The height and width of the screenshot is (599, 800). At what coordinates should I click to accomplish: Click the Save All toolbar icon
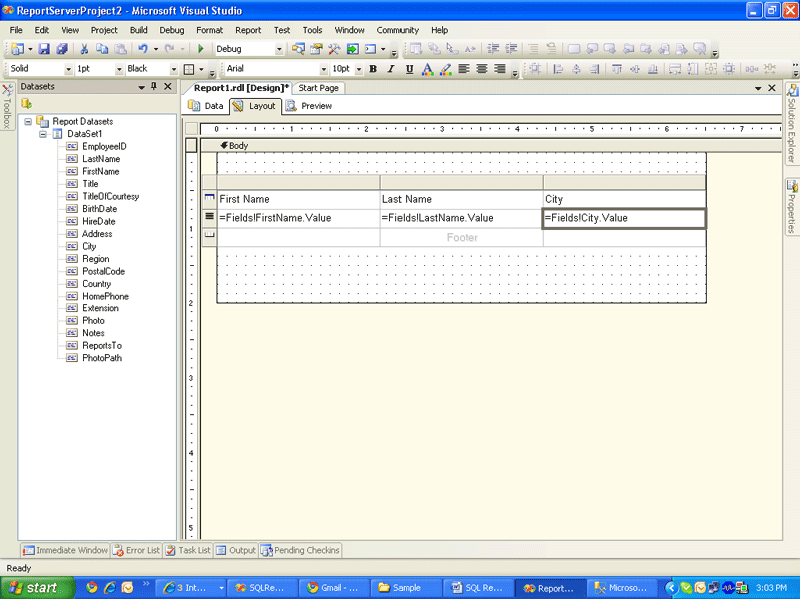[x=62, y=48]
